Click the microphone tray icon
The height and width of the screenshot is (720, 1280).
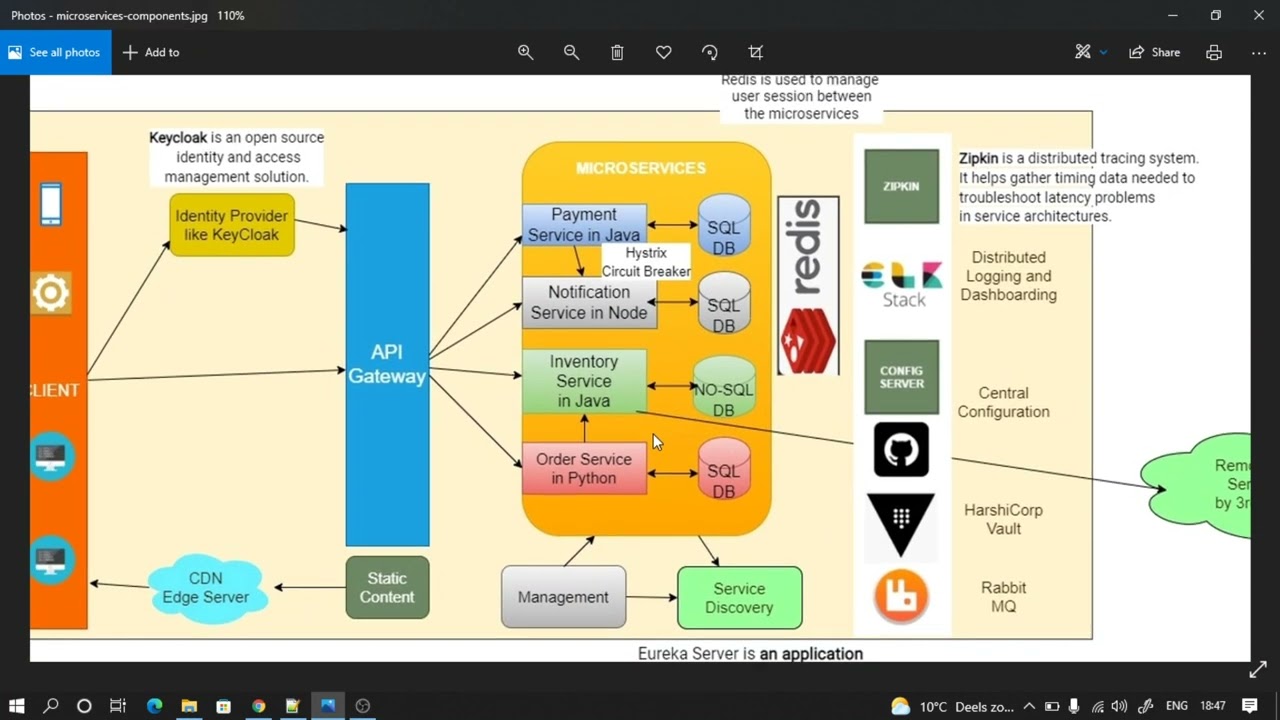coord(1074,706)
